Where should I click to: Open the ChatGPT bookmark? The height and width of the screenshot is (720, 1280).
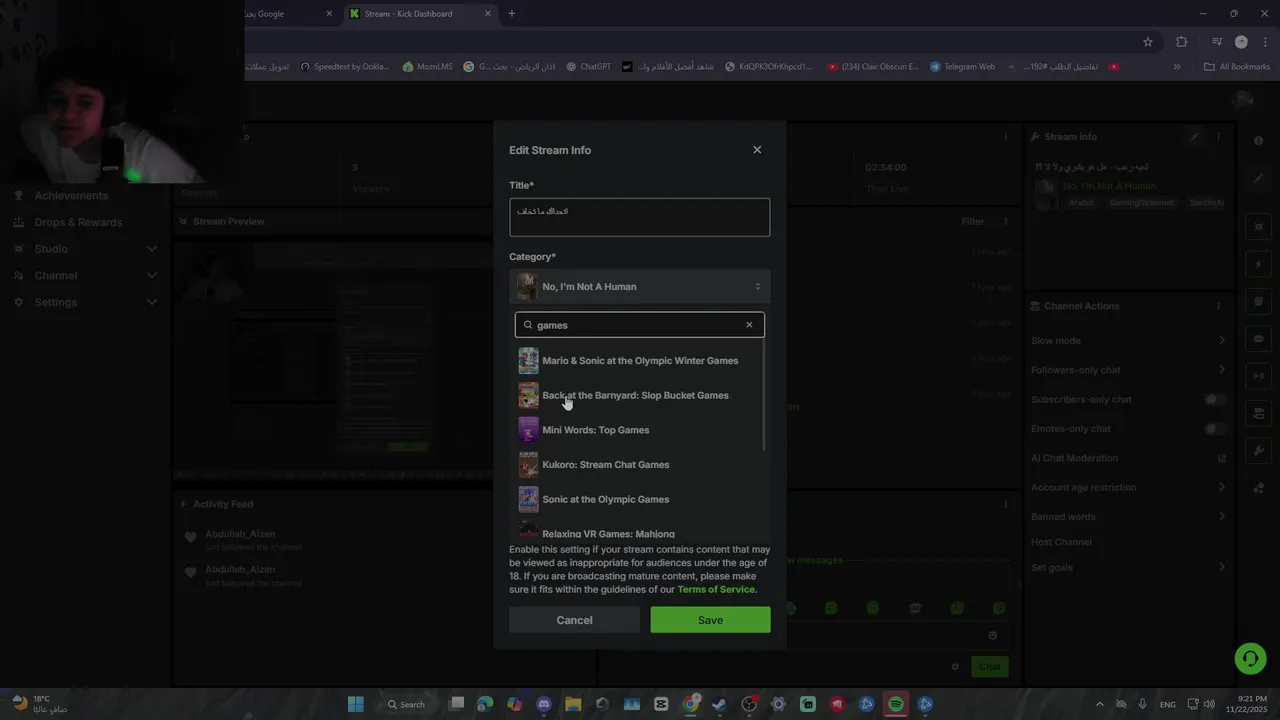[588, 67]
